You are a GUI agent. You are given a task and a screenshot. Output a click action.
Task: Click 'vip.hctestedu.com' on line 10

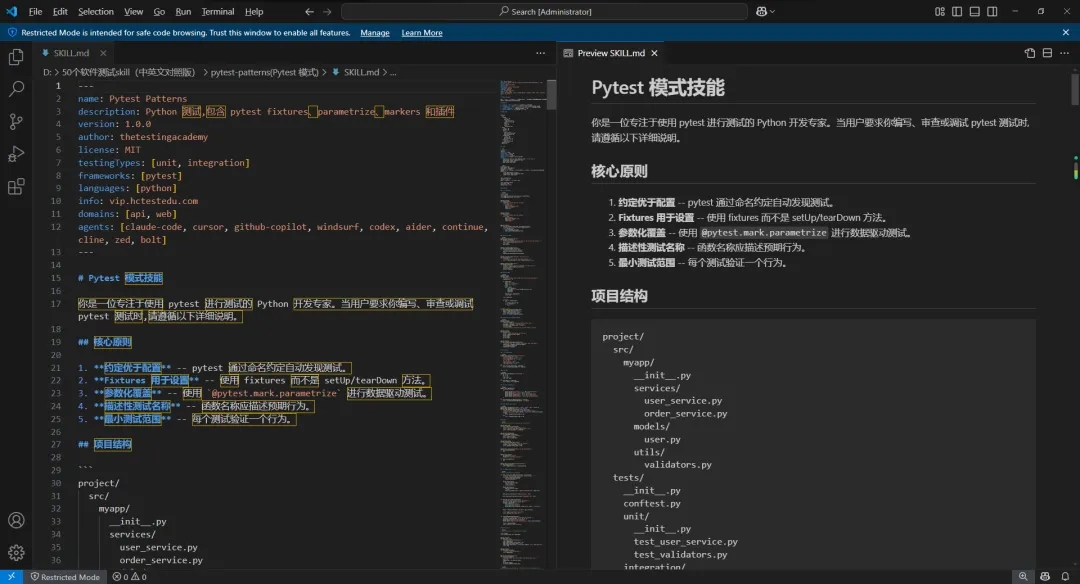(x=153, y=201)
